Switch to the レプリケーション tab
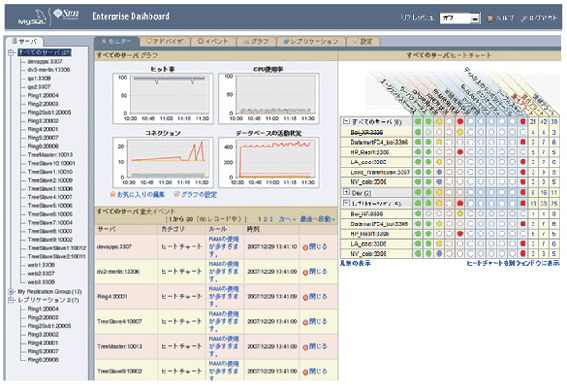 pos(311,42)
